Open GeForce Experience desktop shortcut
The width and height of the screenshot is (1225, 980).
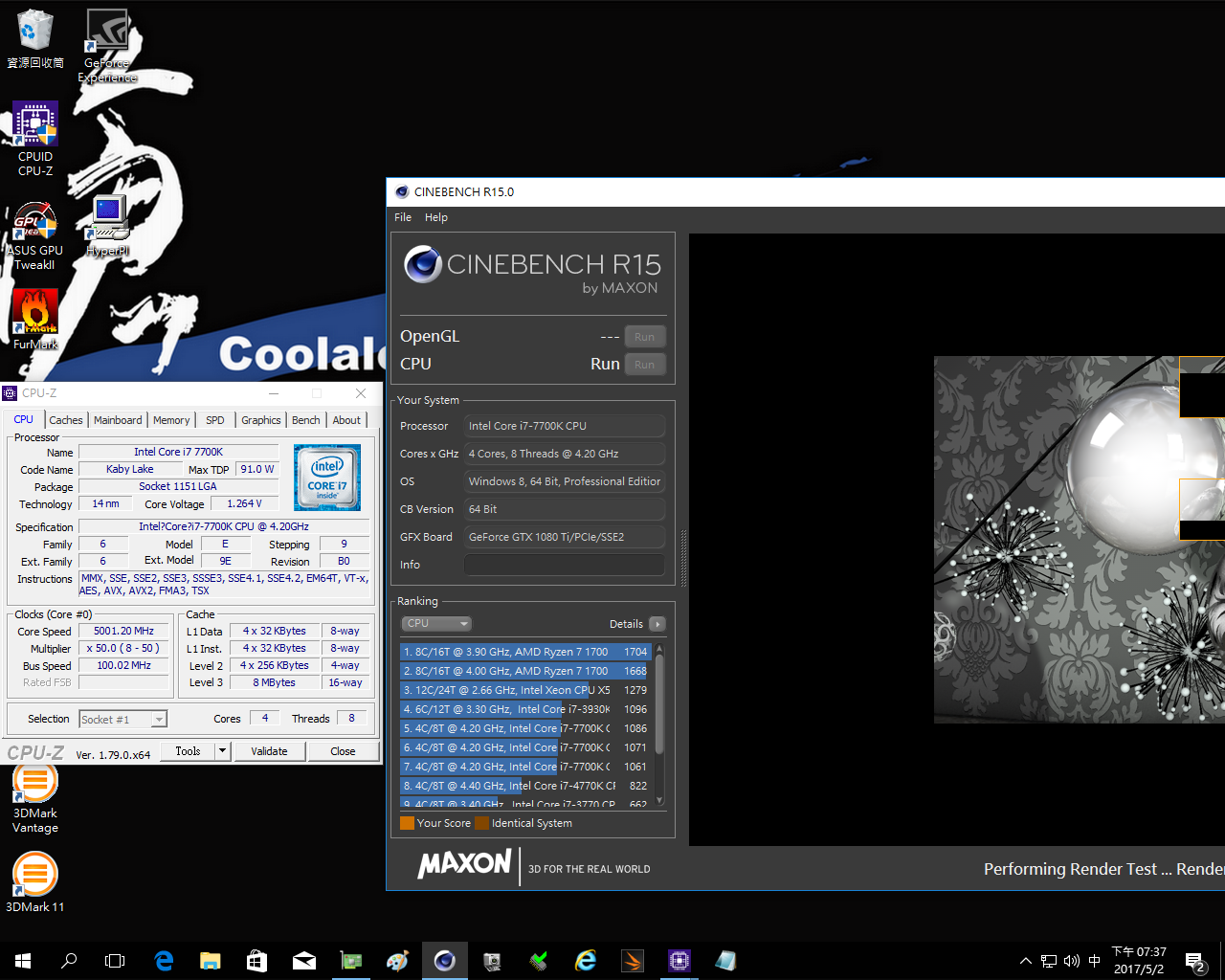107,46
